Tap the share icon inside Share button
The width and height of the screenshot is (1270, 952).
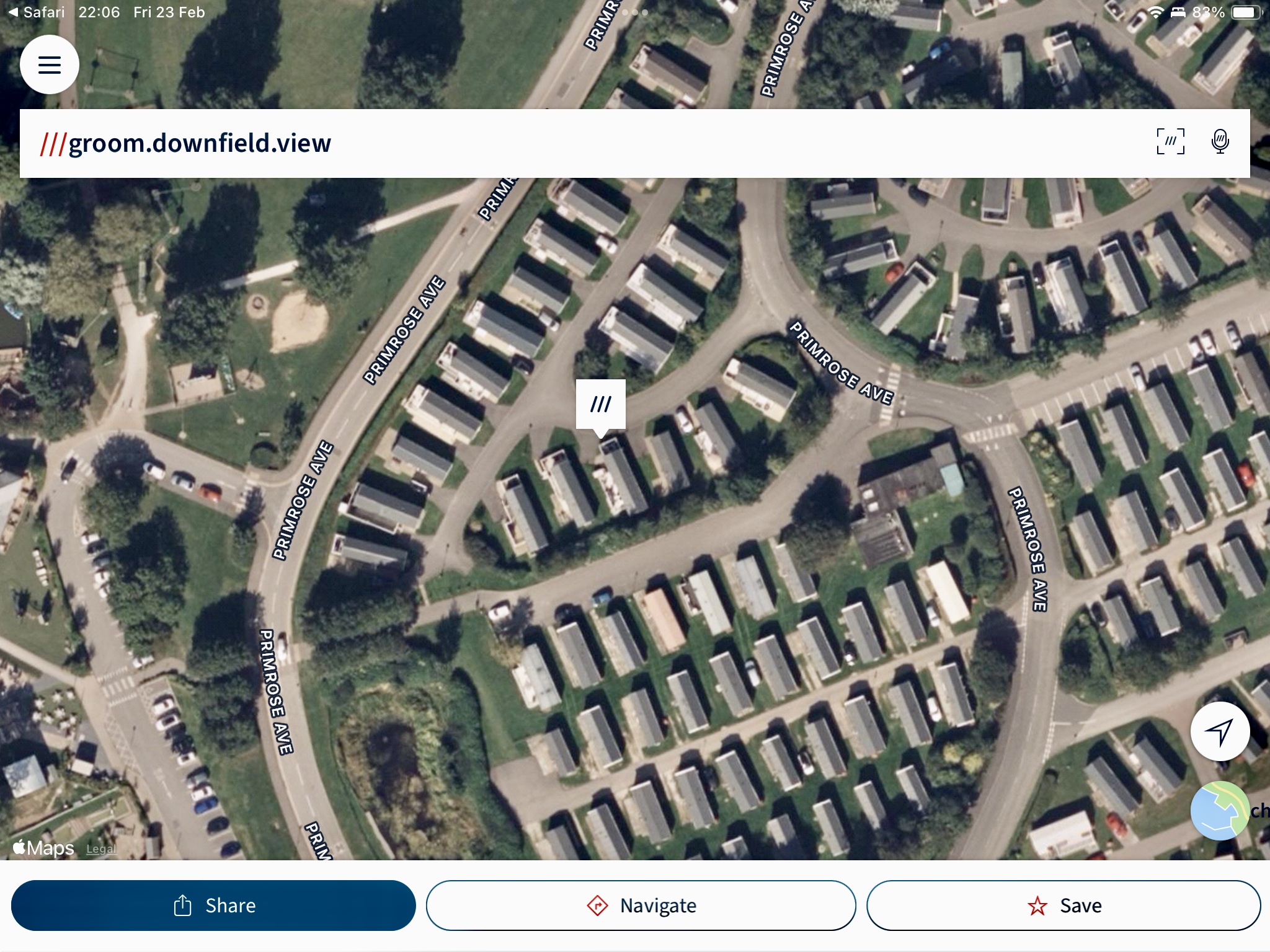pos(182,906)
